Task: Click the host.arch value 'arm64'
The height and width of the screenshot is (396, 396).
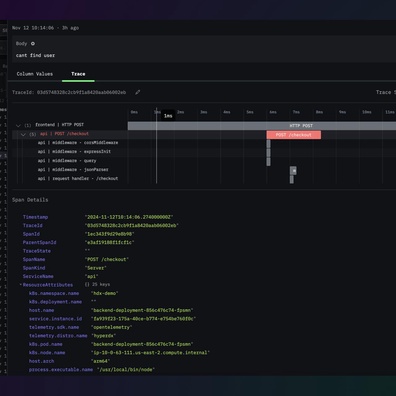Action: [101, 361]
